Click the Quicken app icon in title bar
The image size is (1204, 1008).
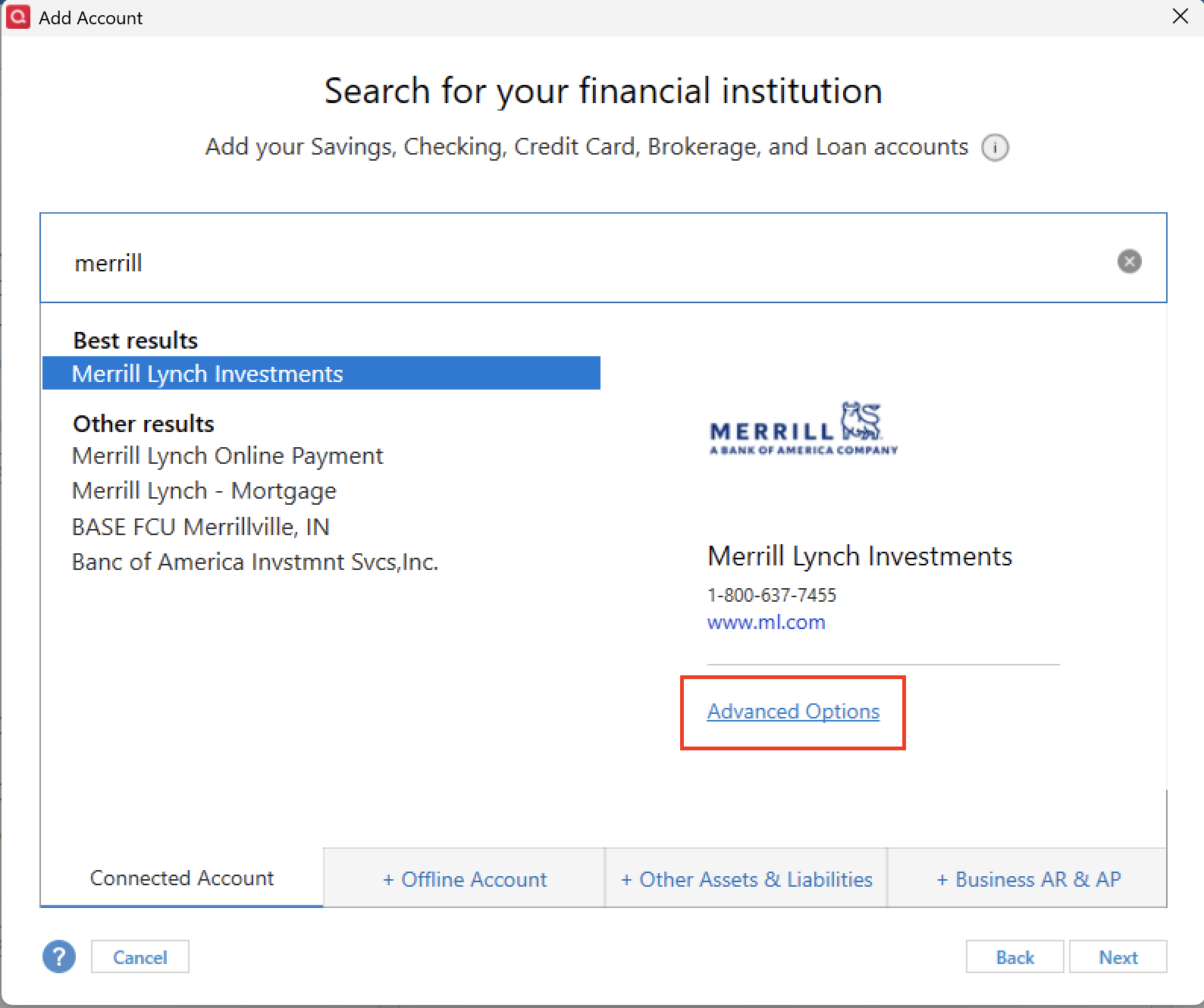(x=17, y=17)
